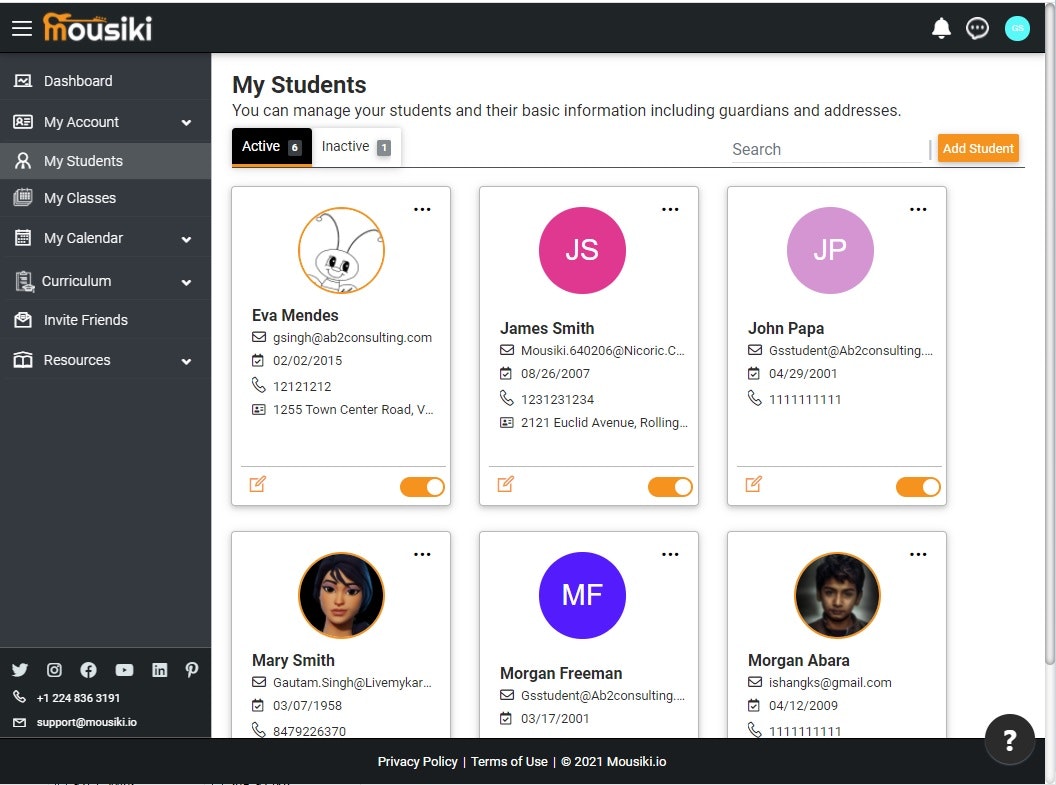Click the Invite Friends envelope icon
This screenshot has width=1056, height=785.
(x=23, y=320)
